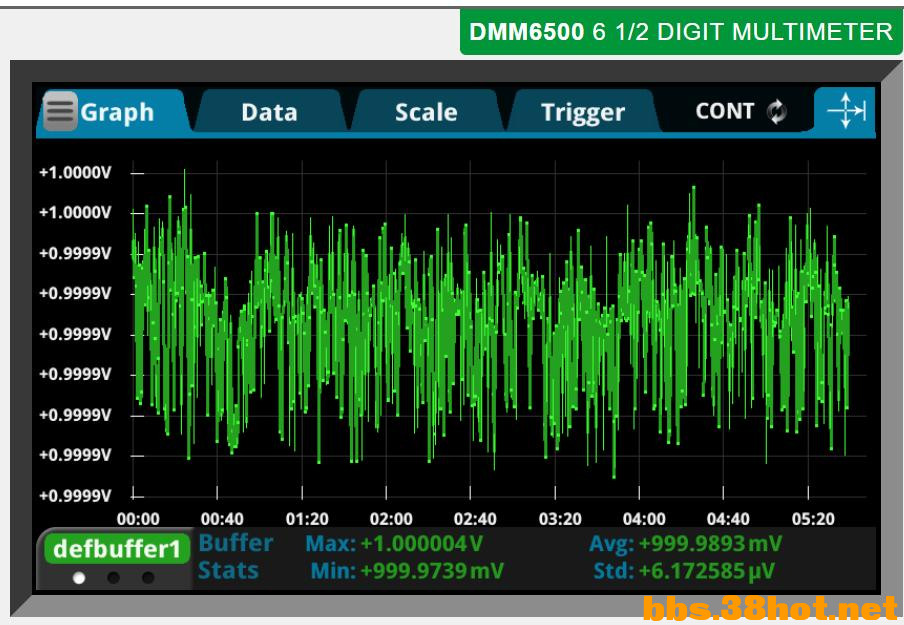
Task: Select the last page indicator dot
Action: tap(148, 578)
